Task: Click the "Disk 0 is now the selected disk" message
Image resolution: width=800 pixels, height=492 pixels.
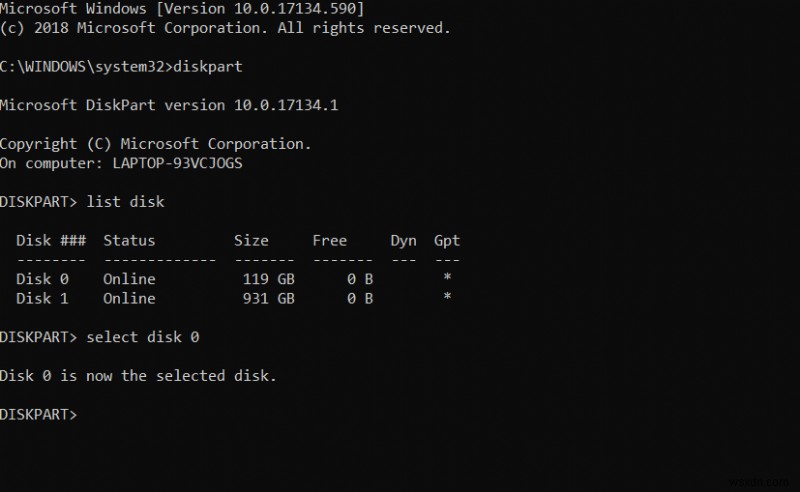Action: coord(138,376)
